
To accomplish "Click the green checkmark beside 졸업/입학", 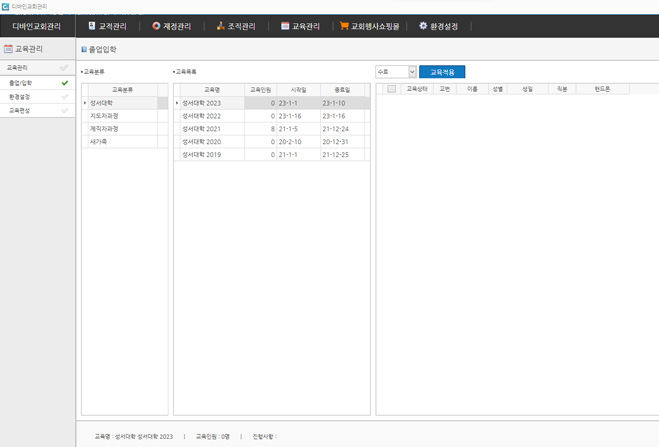I will pos(65,83).
